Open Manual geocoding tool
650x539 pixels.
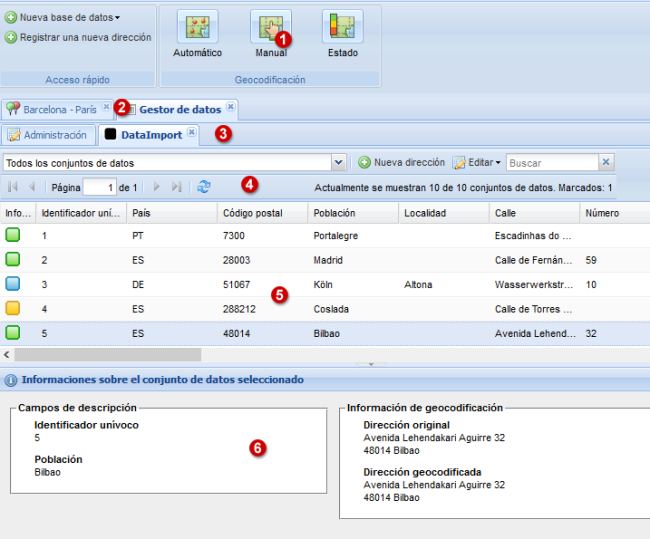coord(271,34)
